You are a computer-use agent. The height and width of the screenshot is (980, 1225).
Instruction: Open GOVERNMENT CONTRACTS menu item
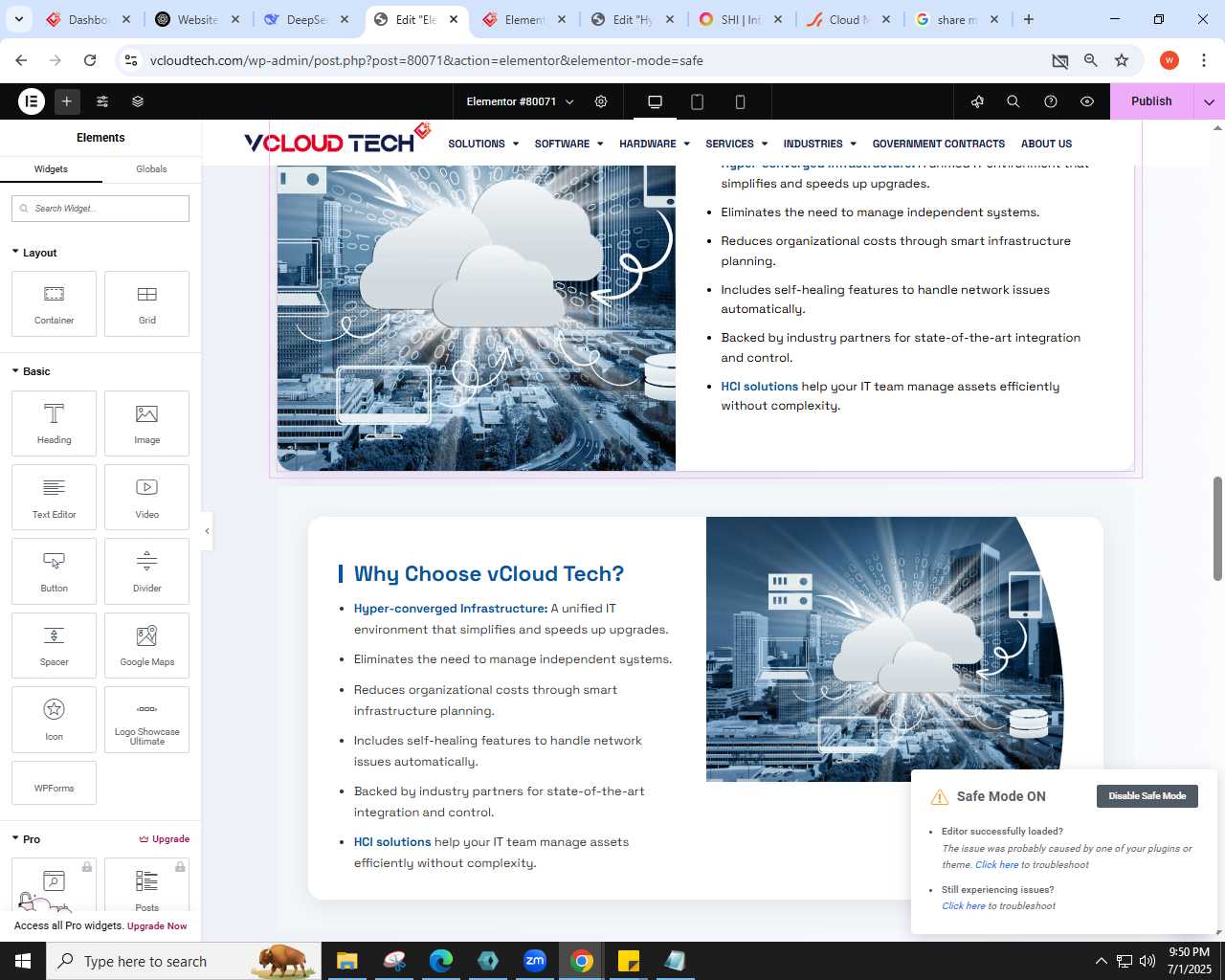pos(939,144)
